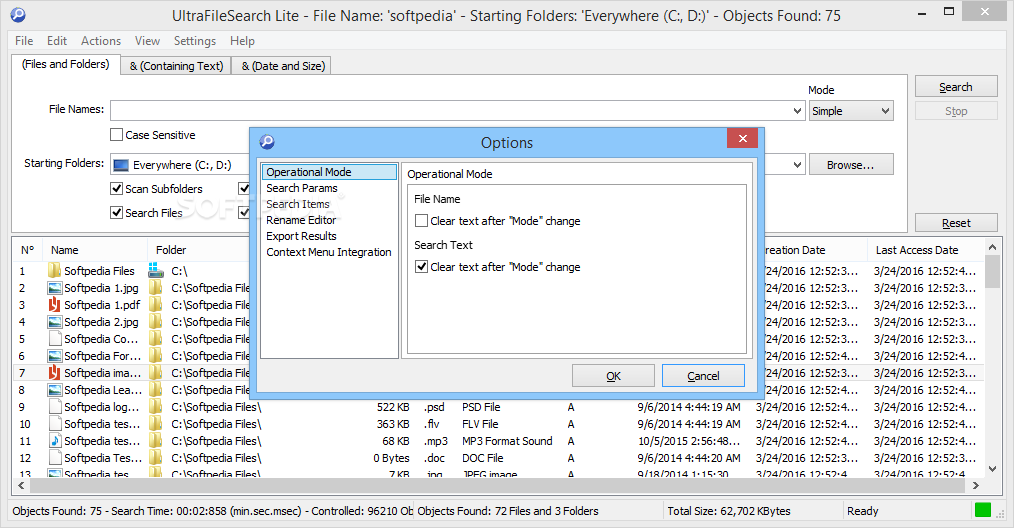Switch to the & (Containing Text) tab
The image size is (1014, 528).
click(x=176, y=66)
